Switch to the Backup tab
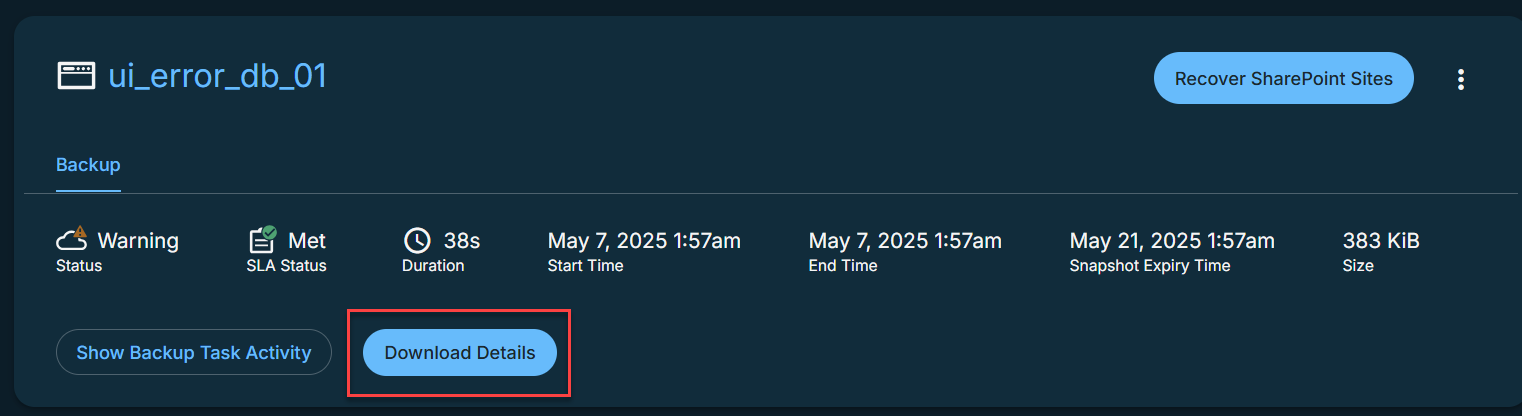This screenshot has height=416, width=1522. pyautogui.click(x=88, y=165)
